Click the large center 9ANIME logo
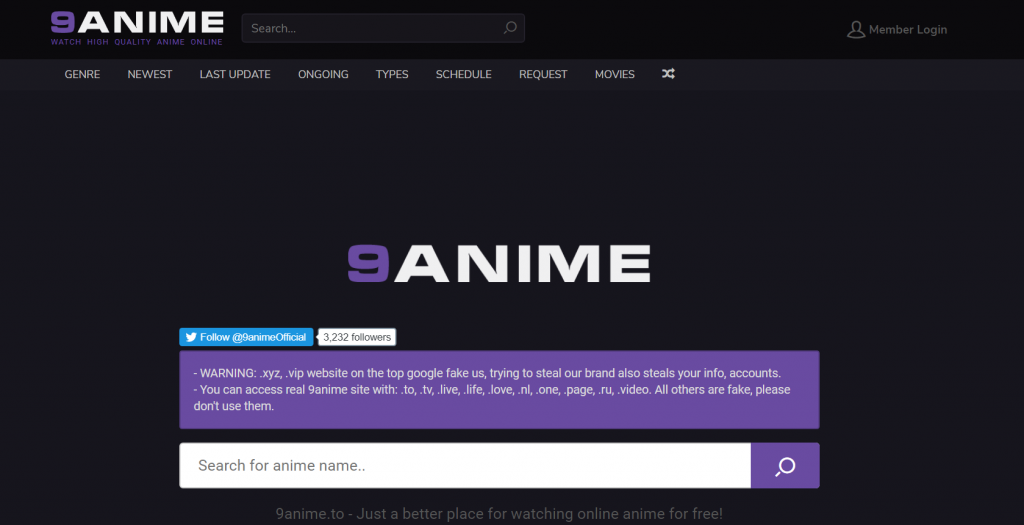Image resolution: width=1024 pixels, height=525 pixels. 499,263
